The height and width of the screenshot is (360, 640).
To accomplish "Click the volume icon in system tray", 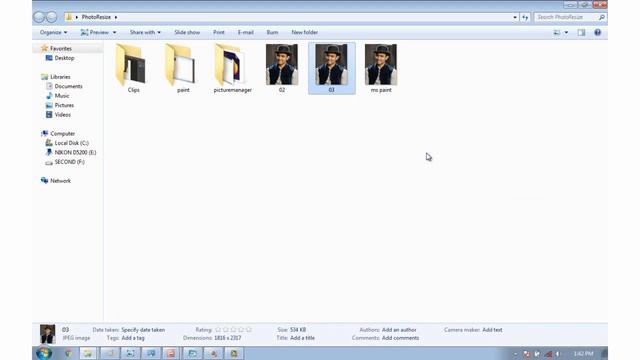I will tap(558, 354).
